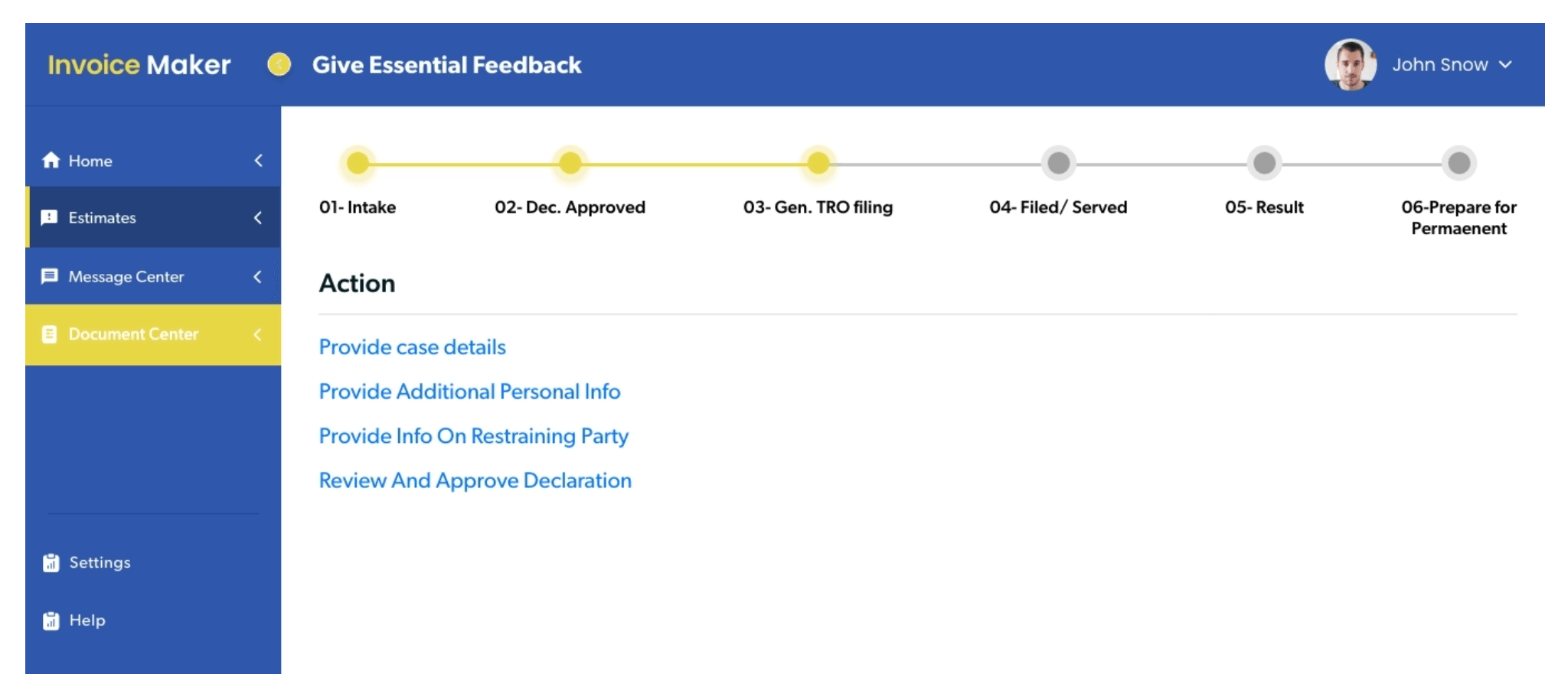Screen dimensions: 1568x697
Task: Expand the Home menu chevron
Action: pyautogui.click(x=258, y=160)
